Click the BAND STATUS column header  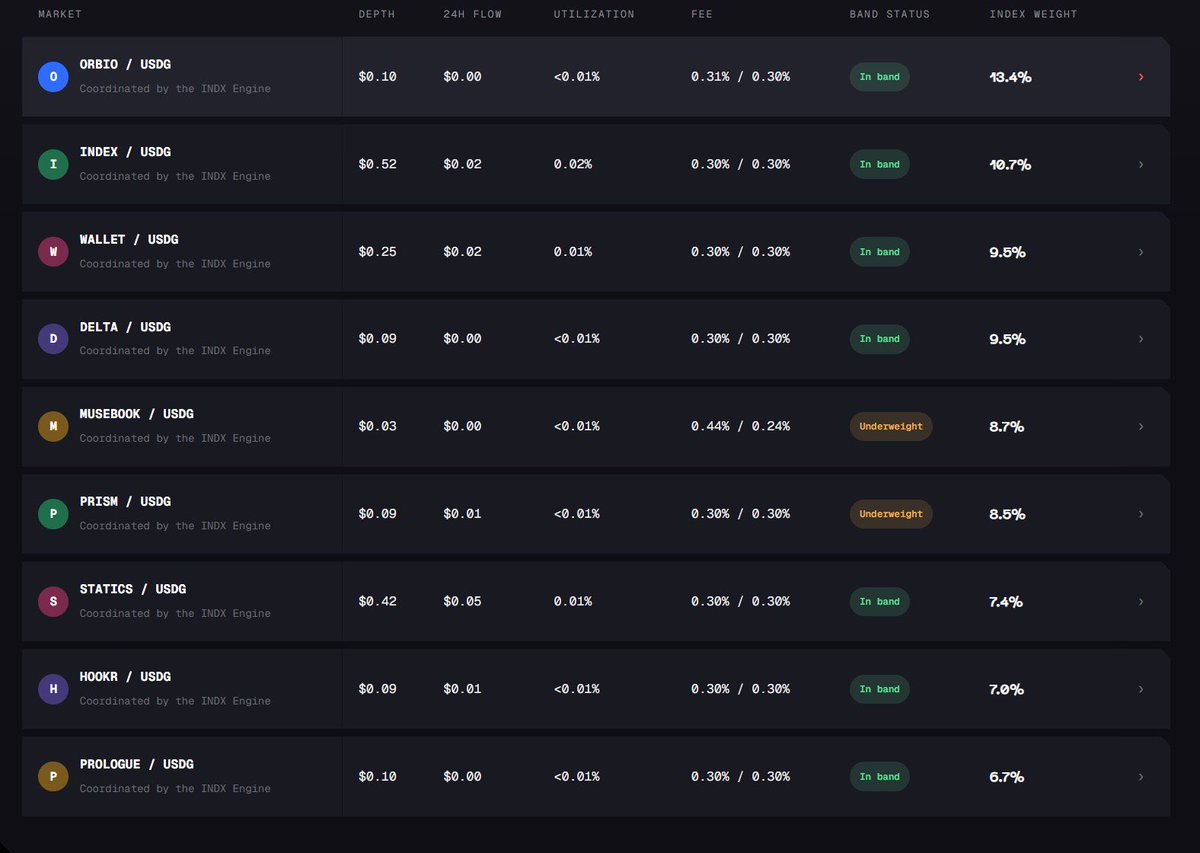click(890, 14)
